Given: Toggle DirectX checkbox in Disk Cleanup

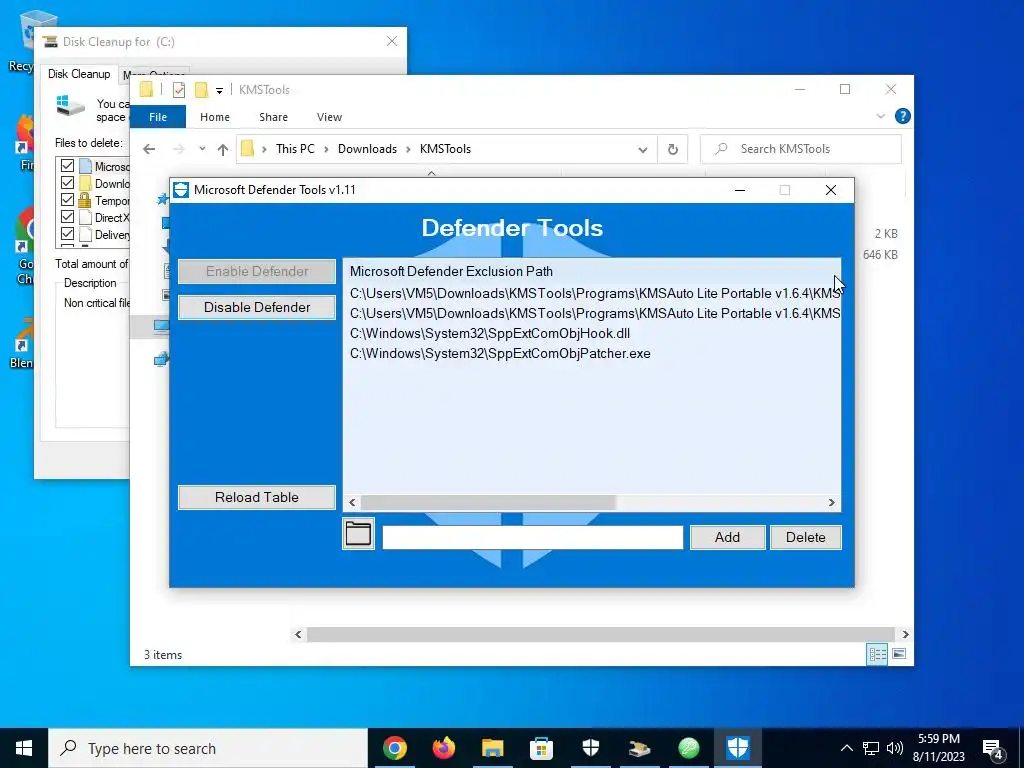Looking at the screenshot, I should 67,217.
